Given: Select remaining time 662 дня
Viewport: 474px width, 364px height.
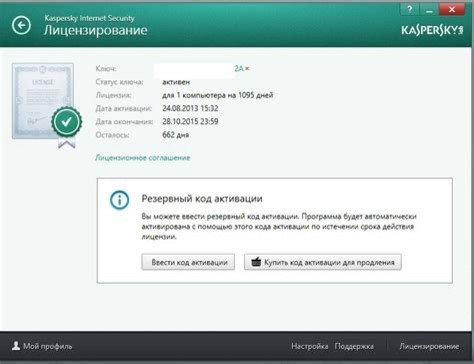Looking at the screenshot, I should point(175,135).
